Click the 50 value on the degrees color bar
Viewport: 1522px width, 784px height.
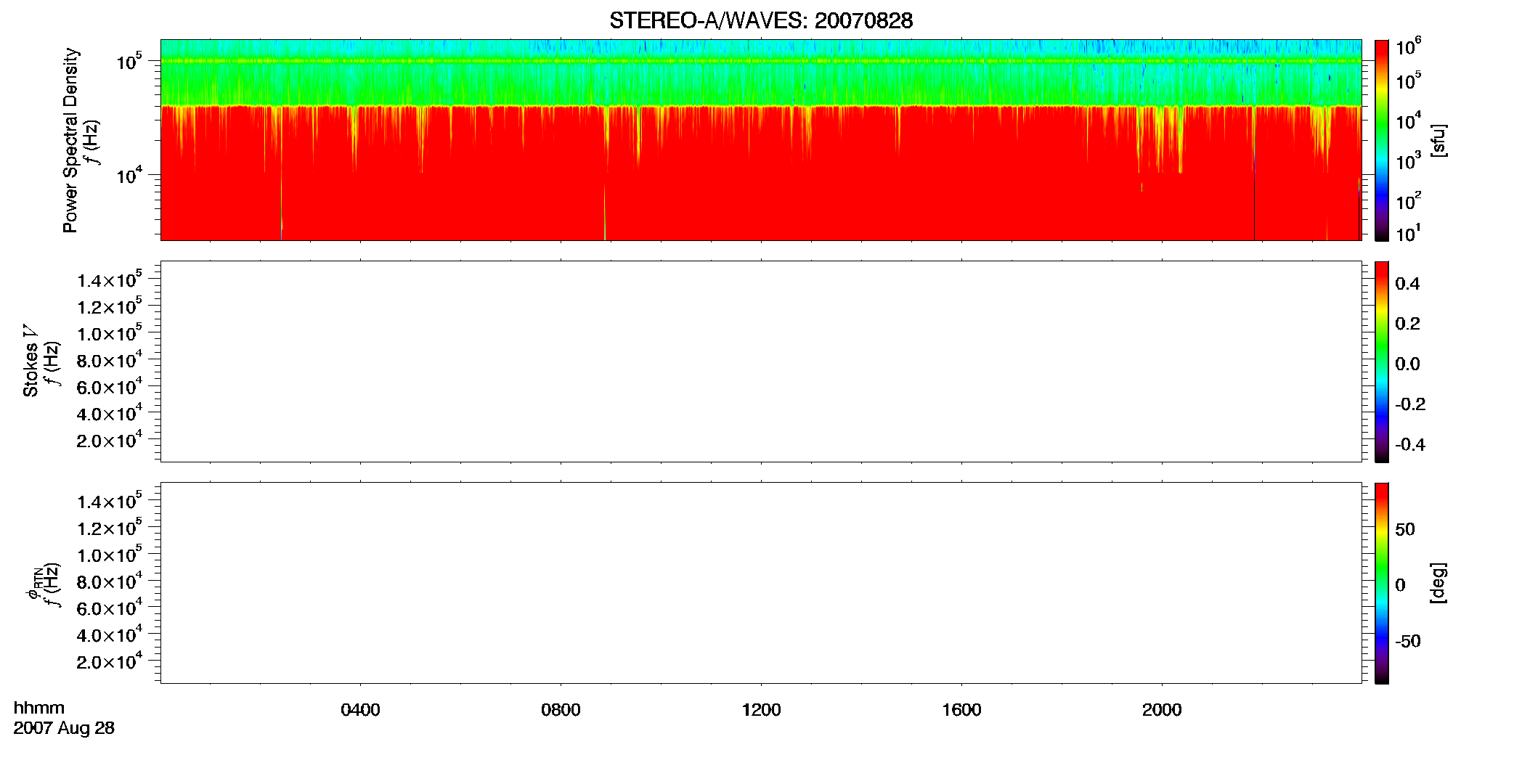coord(1405,529)
